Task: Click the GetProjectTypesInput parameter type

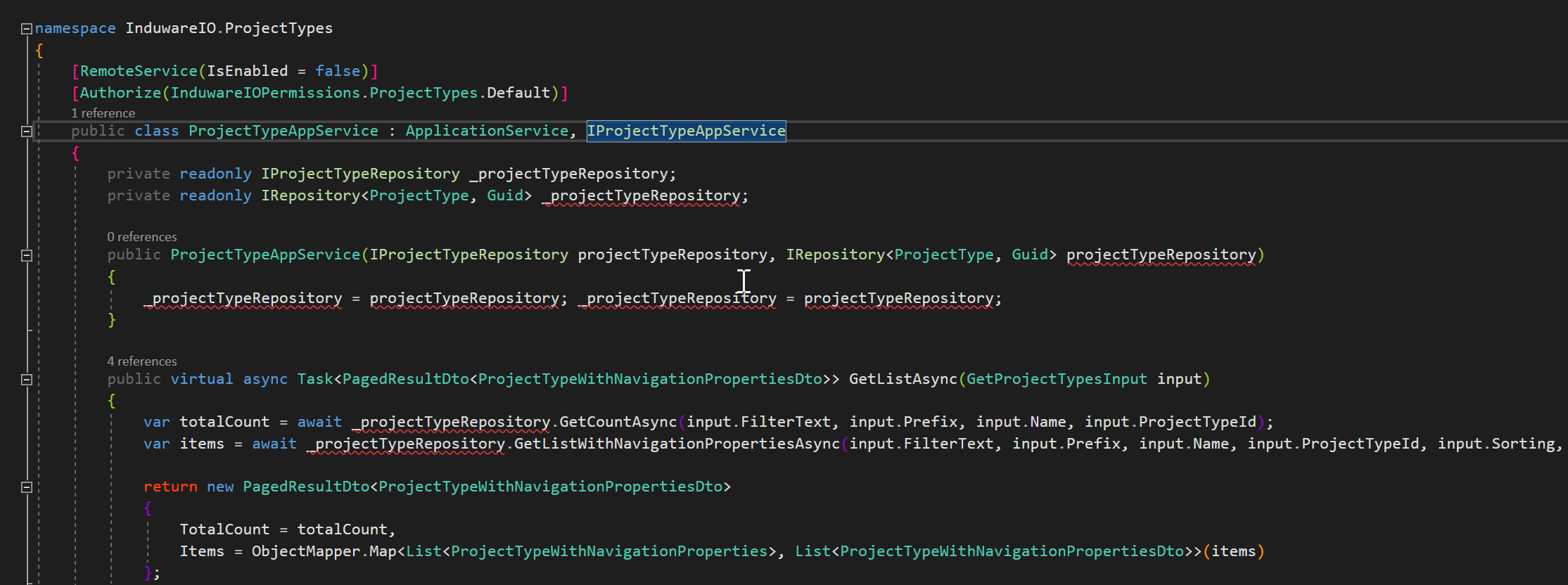Action: pos(1056,379)
